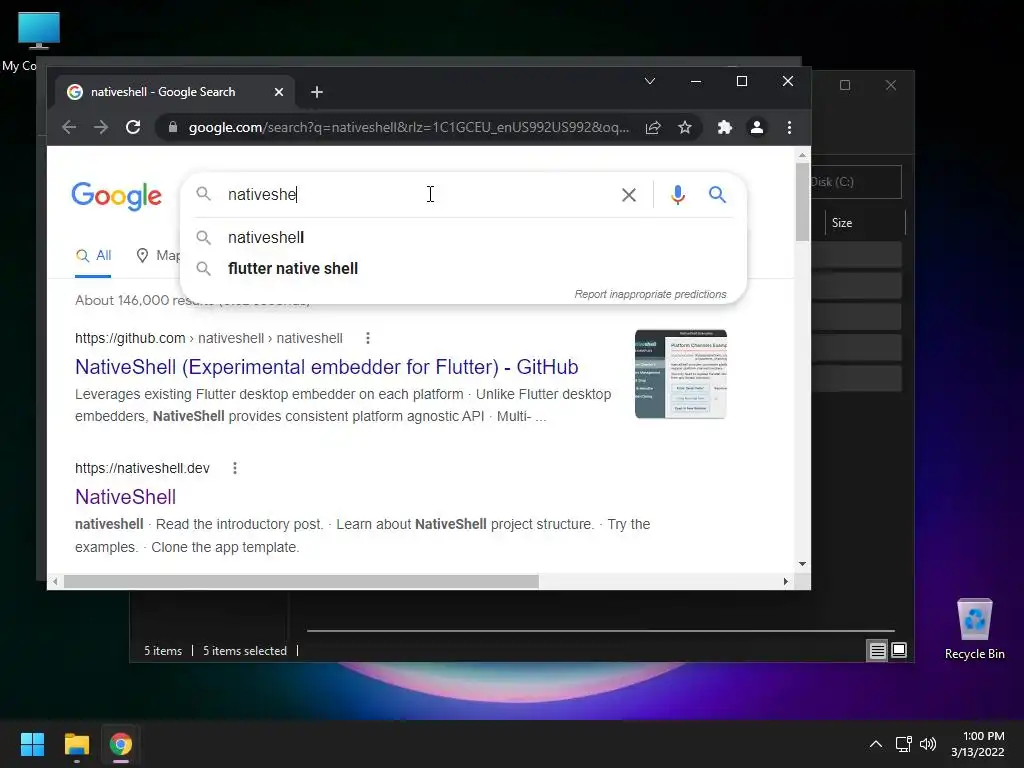Go forward in Chrome history
This screenshot has width=1024, height=768.
click(x=101, y=127)
